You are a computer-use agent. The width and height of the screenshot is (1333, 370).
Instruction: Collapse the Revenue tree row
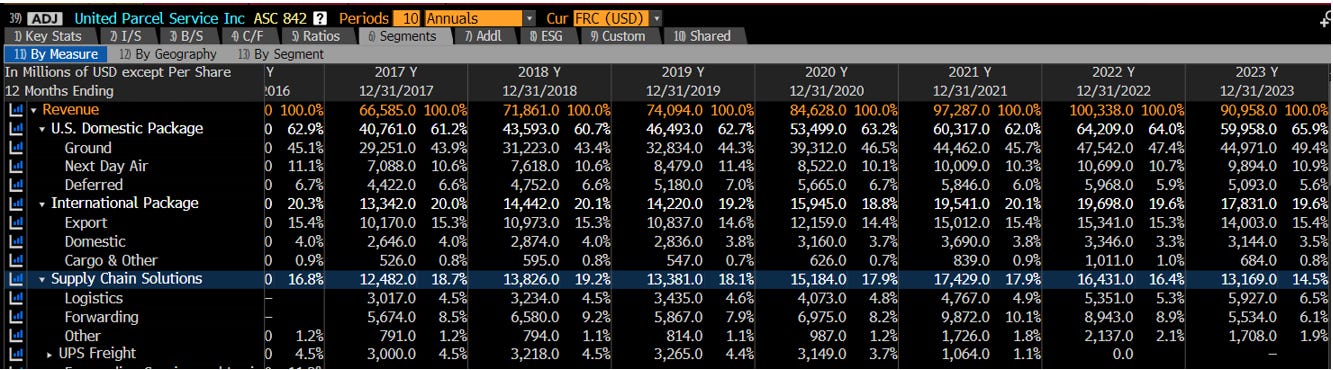point(33,110)
